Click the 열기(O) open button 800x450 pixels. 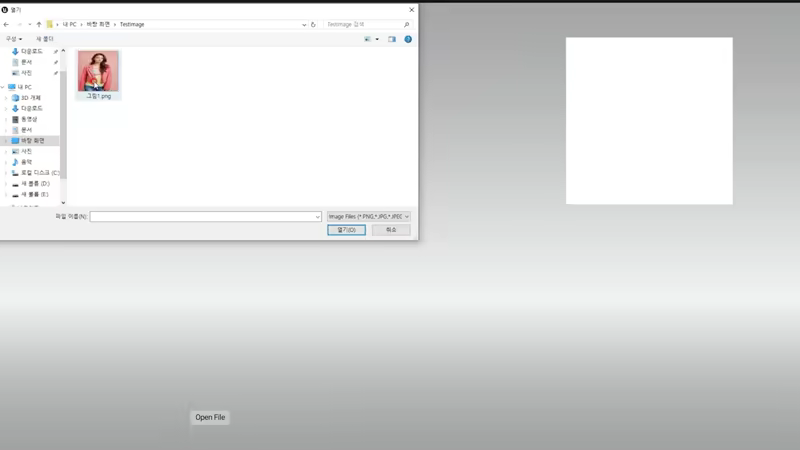click(x=346, y=230)
